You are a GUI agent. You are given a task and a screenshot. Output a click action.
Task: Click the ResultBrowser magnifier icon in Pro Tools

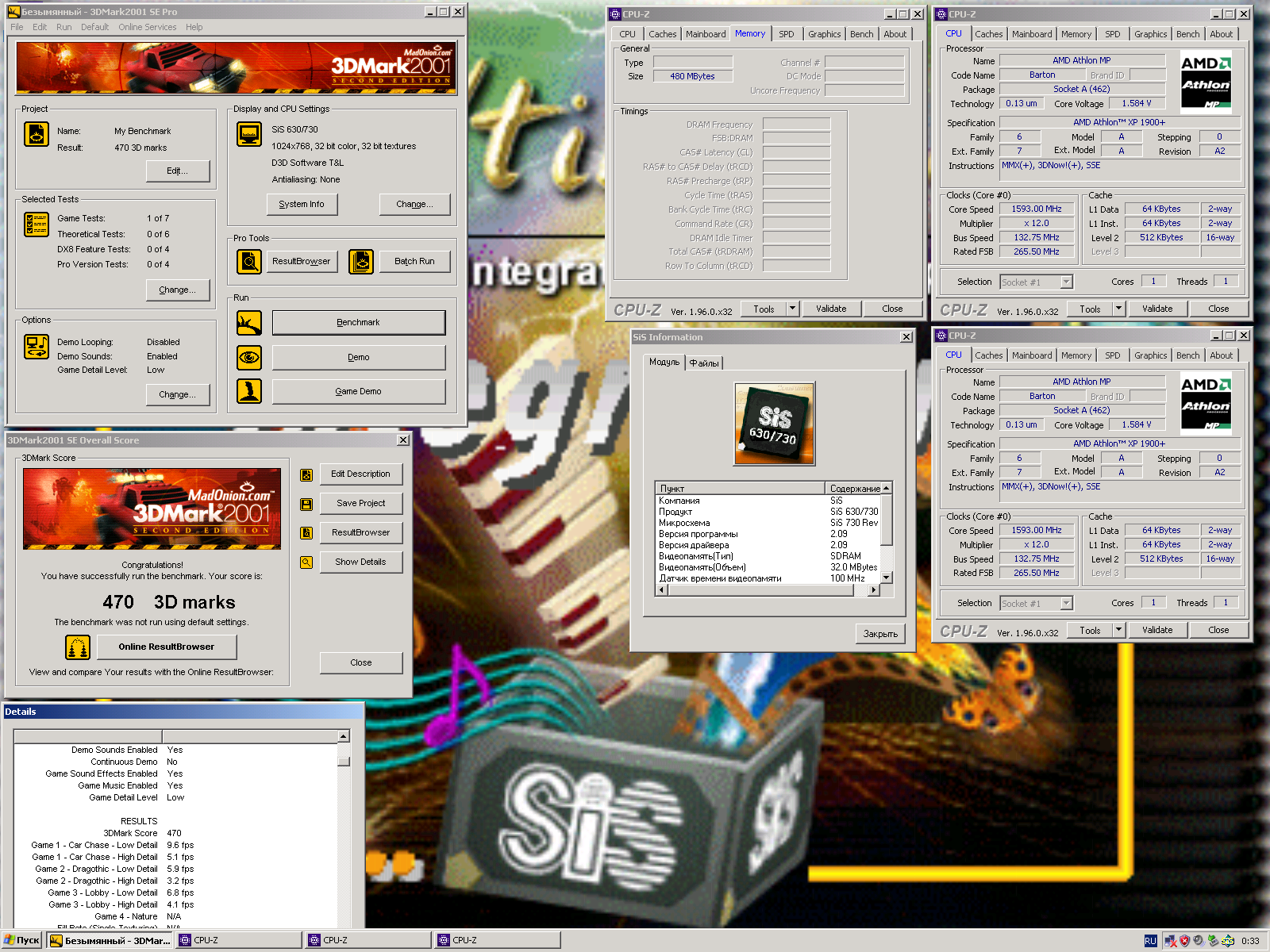[x=249, y=261]
